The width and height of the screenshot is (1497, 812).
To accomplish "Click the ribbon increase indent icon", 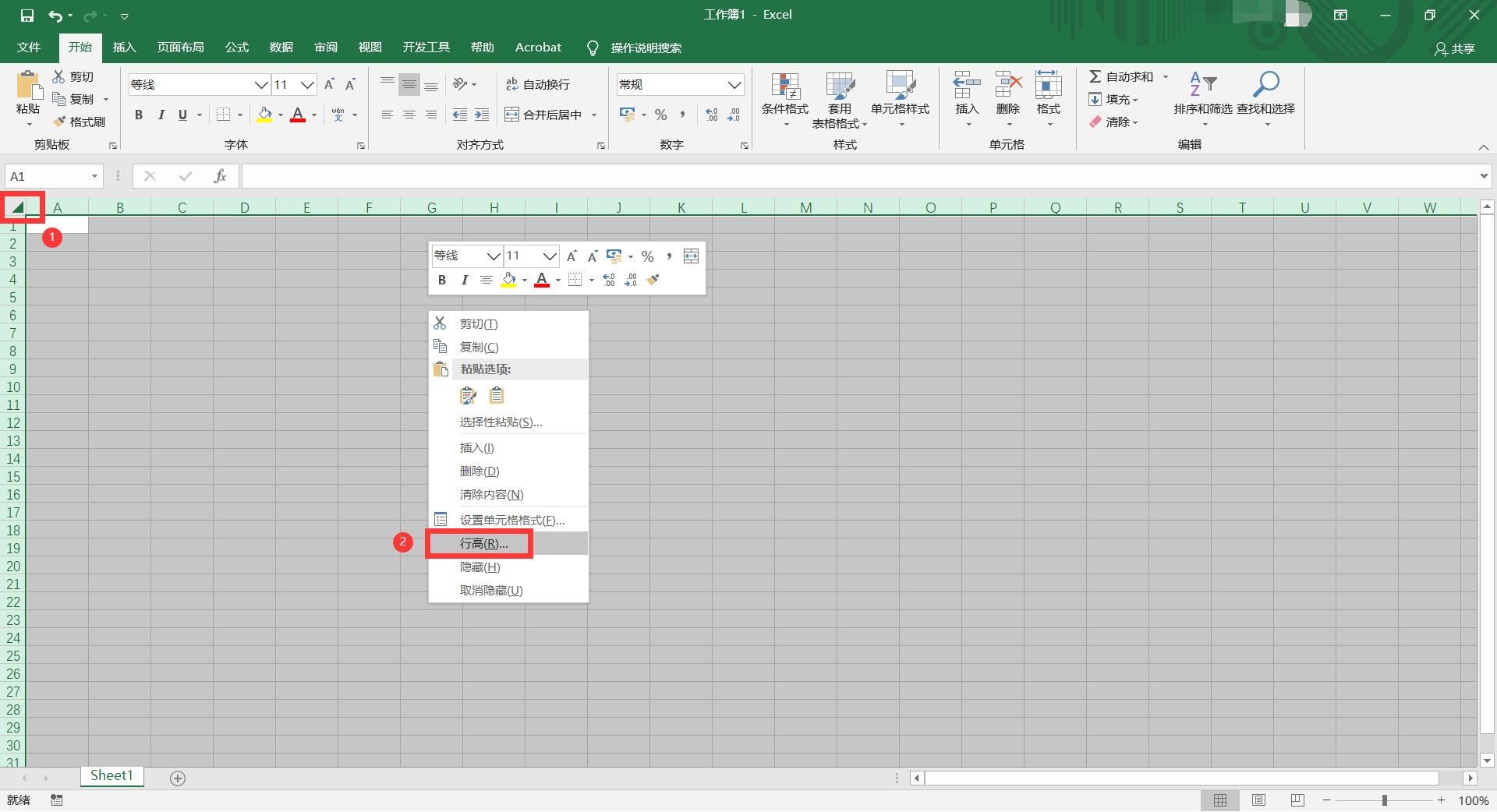I will (x=482, y=115).
